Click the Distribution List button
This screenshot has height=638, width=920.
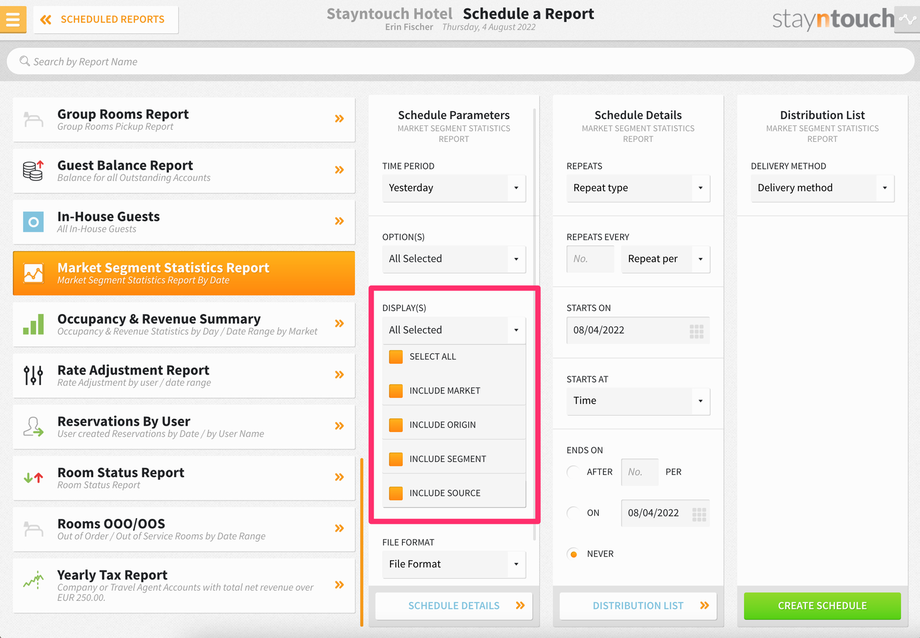(x=638, y=606)
